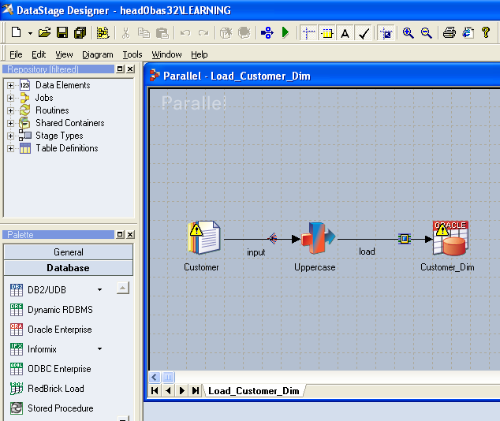The height and width of the screenshot is (421, 500).
Task: Toggle the stage validation markers button
Action: click(387, 33)
